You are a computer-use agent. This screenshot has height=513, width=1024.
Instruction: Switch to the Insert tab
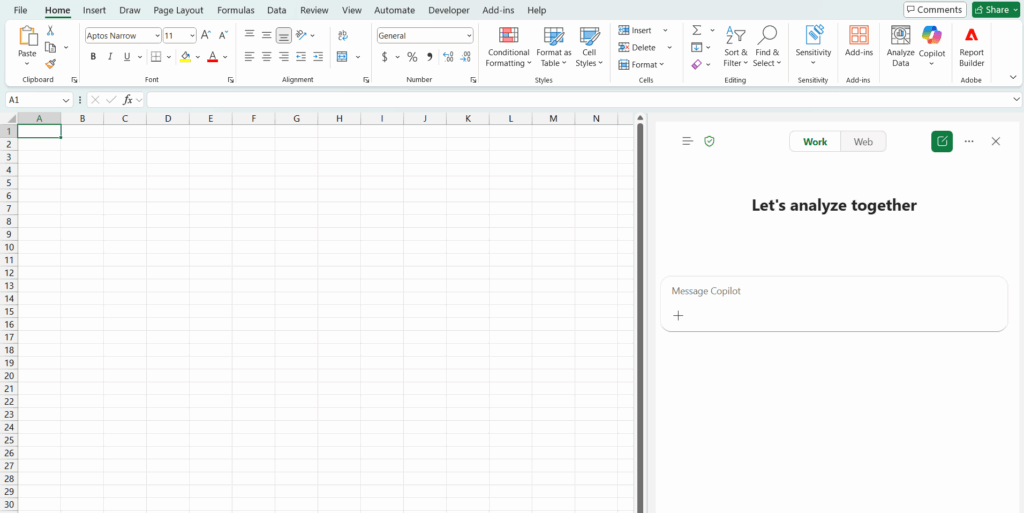pos(95,10)
